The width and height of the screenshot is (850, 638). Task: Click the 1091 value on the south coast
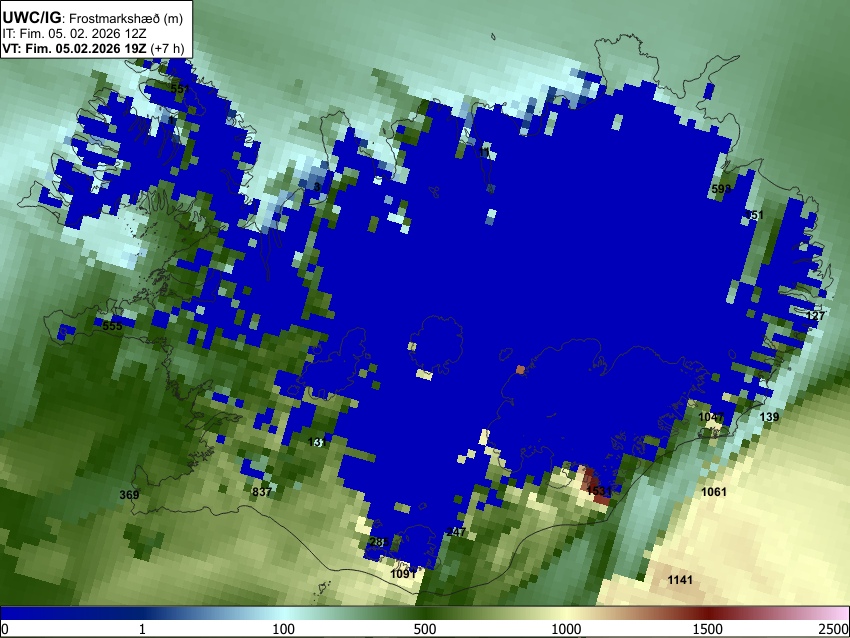pyautogui.click(x=403, y=573)
